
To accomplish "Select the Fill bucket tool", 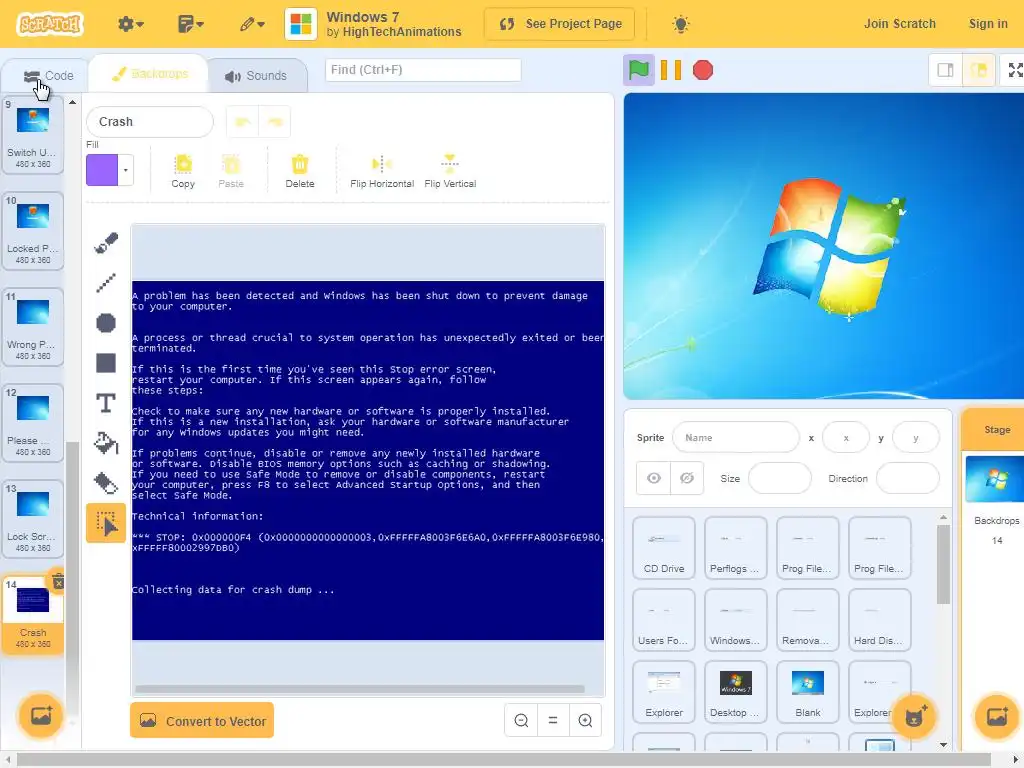I will [x=106, y=443].
